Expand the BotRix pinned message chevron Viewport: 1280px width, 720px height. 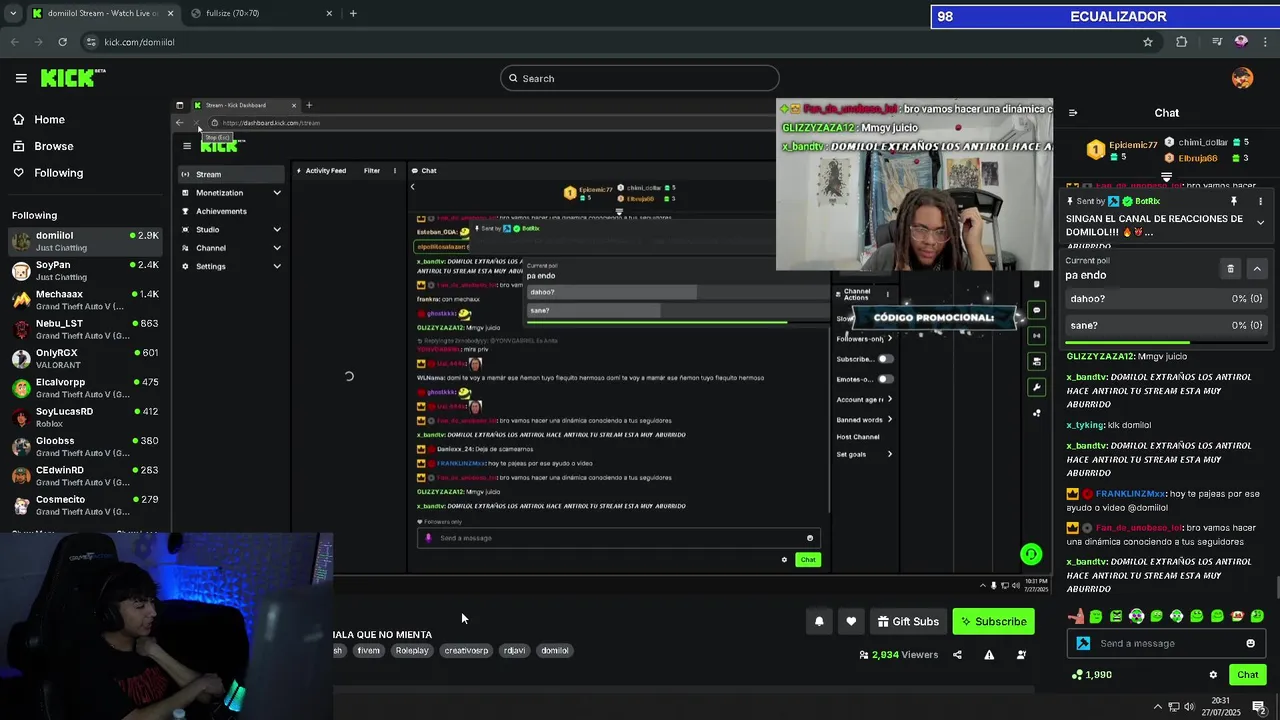click(1260, 223)
